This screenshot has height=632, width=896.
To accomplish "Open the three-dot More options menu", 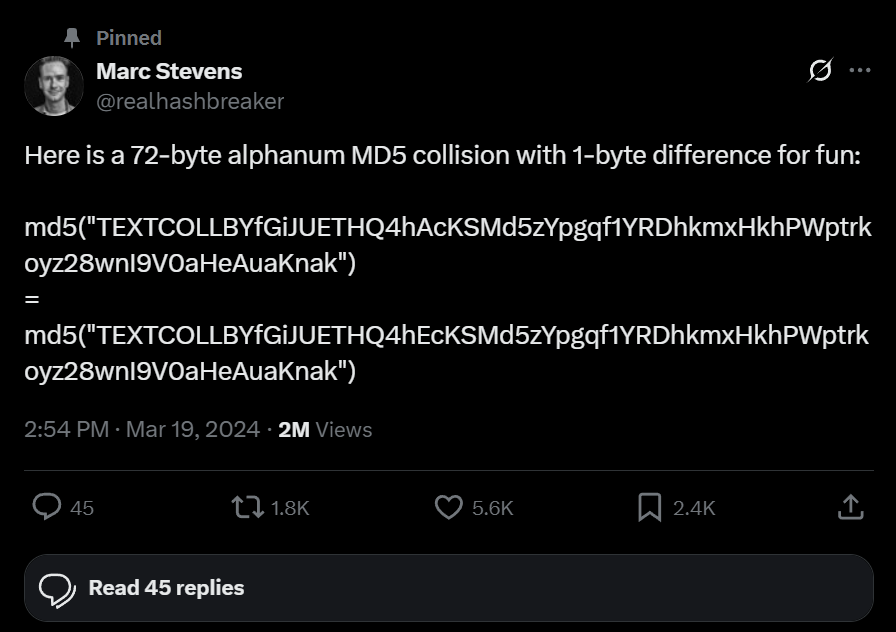I will [x=859, y=71].
